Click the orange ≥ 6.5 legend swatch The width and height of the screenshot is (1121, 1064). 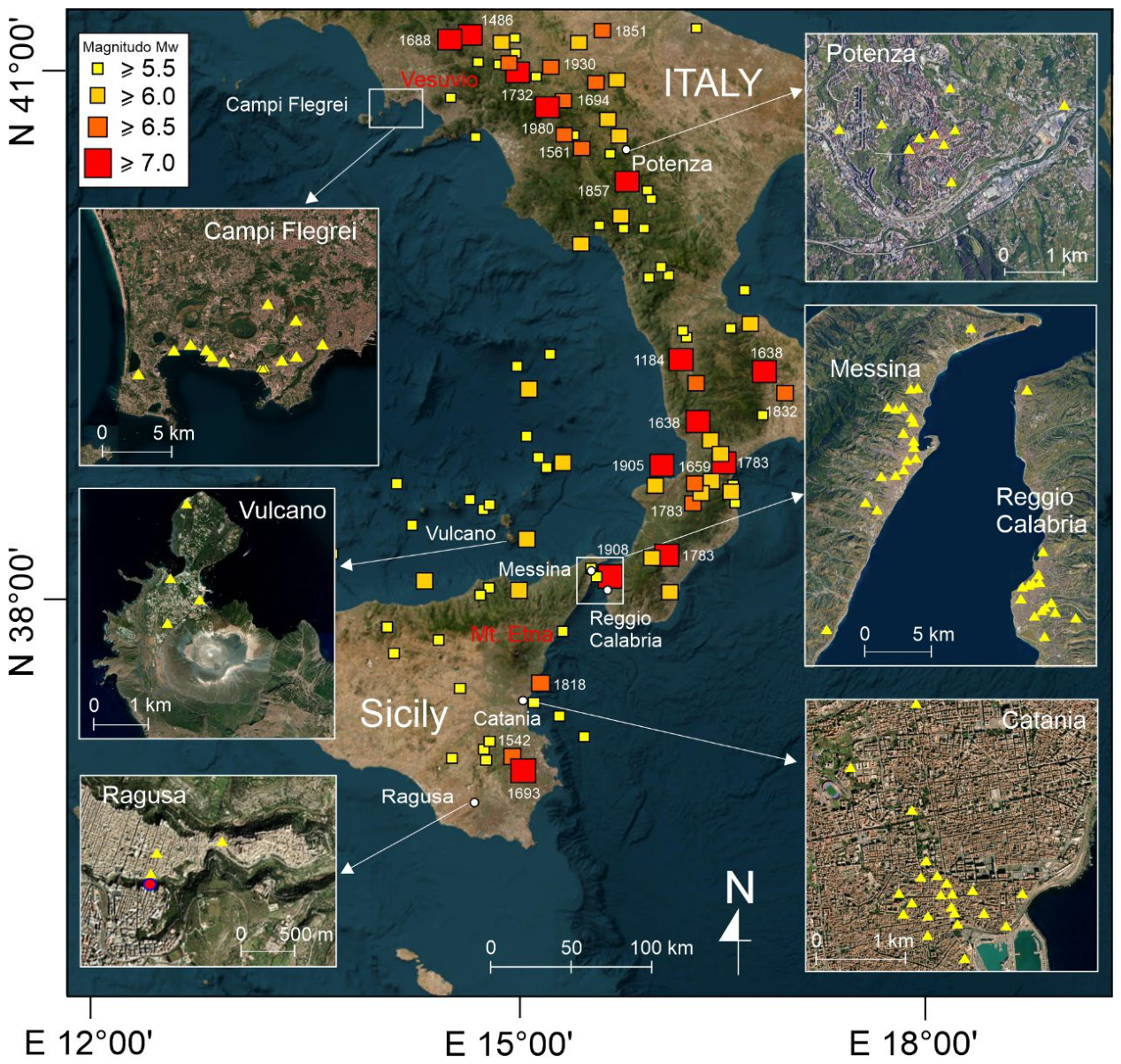97,126
